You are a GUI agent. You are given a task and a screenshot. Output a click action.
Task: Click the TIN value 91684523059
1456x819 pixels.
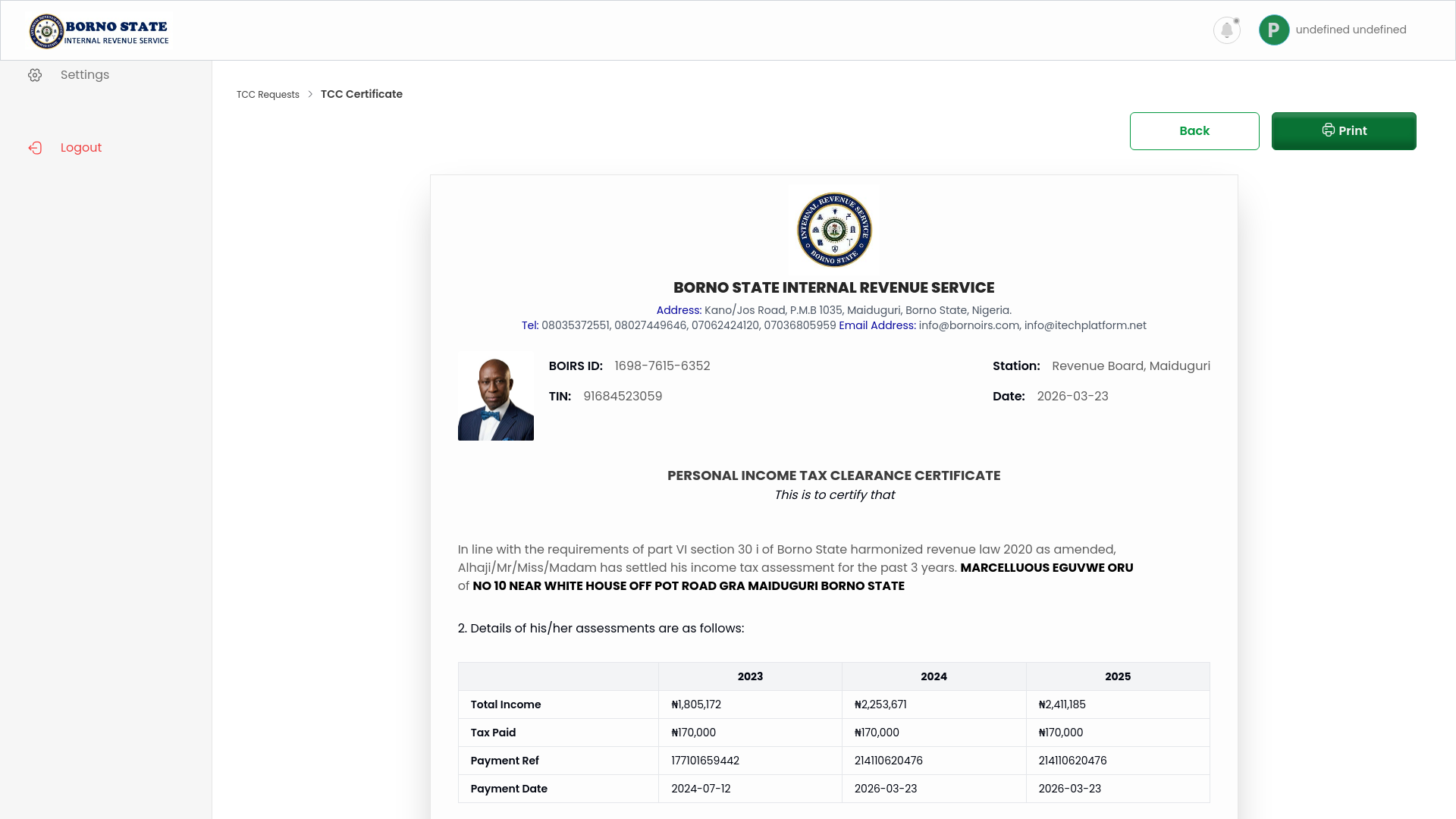(x=623, y=397)
